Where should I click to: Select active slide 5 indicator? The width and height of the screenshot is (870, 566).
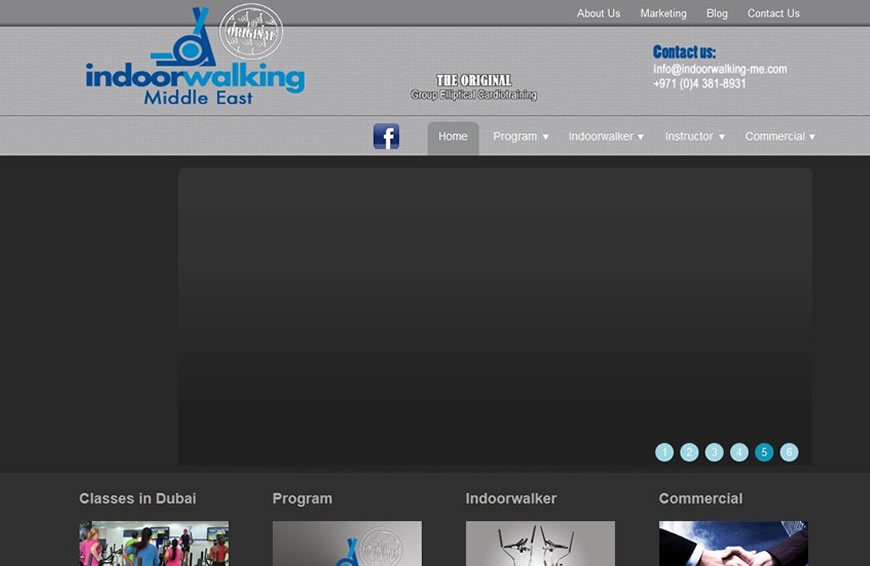pyautogui.click(x=764, y=452)
